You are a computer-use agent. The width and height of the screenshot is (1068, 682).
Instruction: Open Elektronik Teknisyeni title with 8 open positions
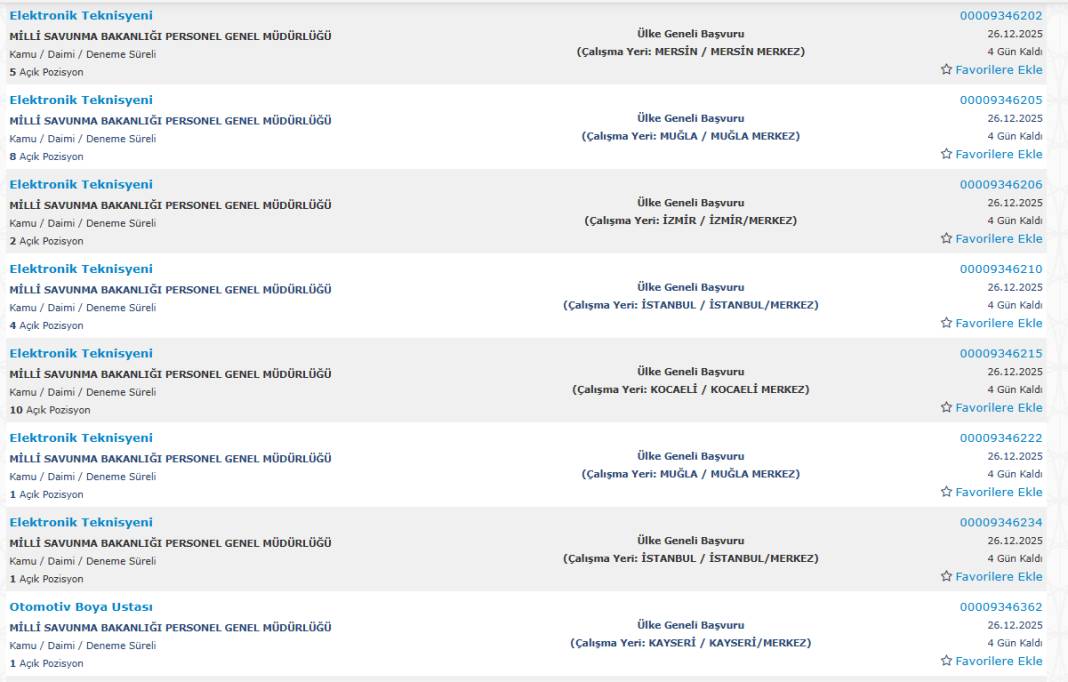tap(81, 100)
